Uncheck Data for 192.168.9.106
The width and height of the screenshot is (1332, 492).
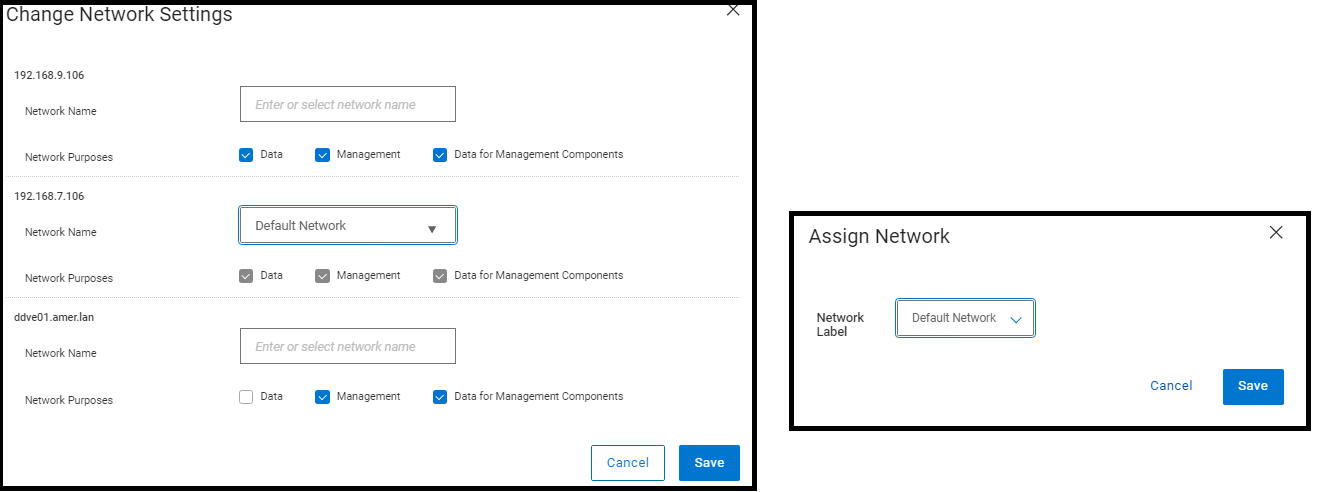pos(246,155)
